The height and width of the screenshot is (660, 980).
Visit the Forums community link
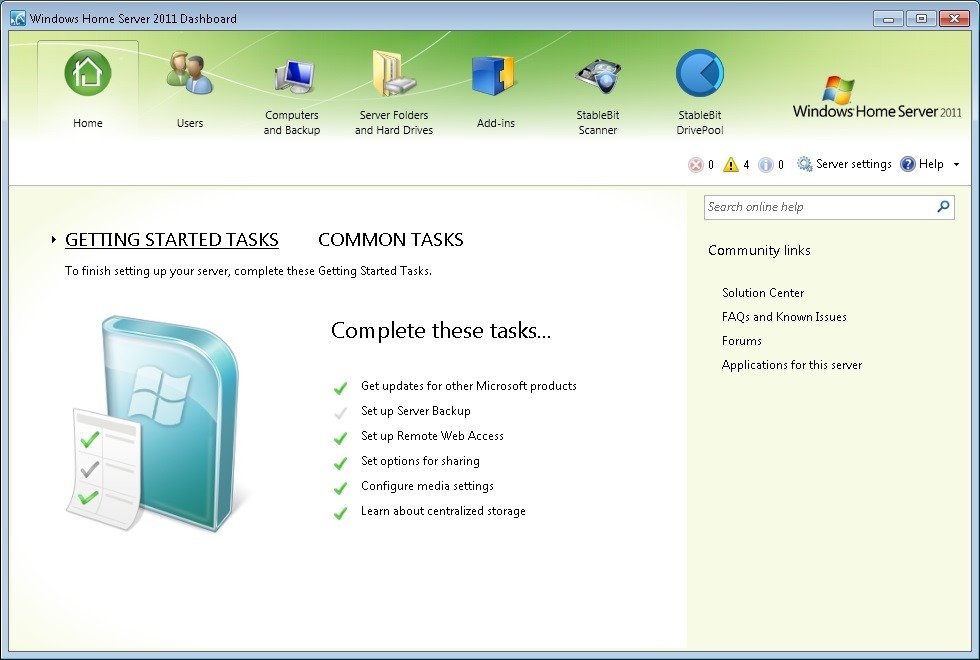741,341
